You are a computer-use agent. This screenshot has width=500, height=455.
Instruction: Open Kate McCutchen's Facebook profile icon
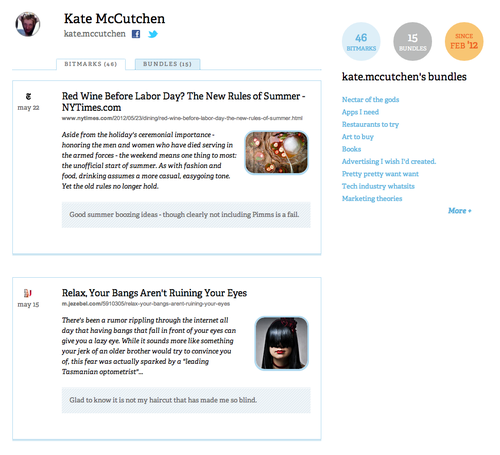(136, 34)
